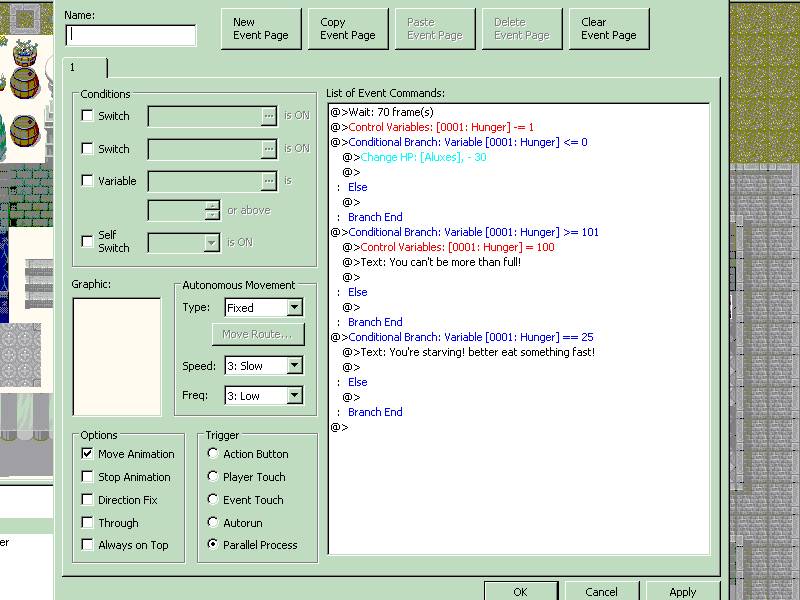
Task: Choose the Action Button trigger
Action: pos(213,454)
